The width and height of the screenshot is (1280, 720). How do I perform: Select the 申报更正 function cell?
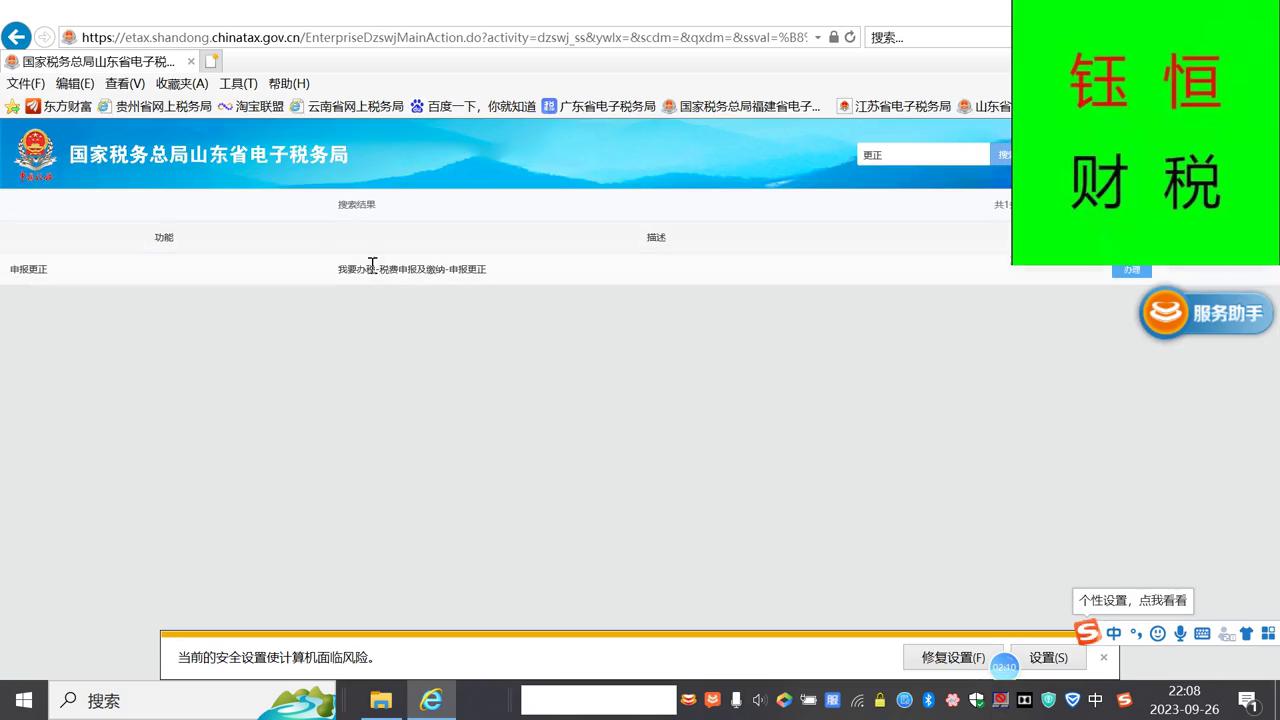tap(29, 269)
